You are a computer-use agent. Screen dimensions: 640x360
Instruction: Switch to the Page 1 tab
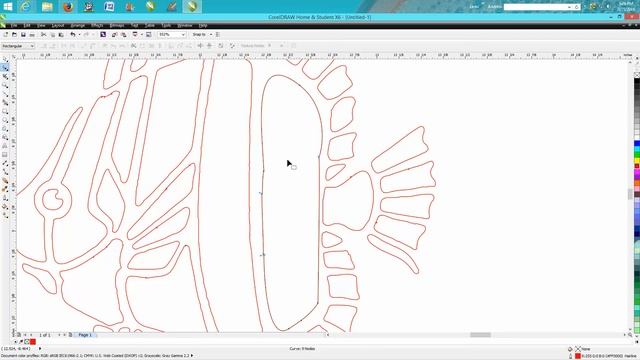[x=85, y=335]
